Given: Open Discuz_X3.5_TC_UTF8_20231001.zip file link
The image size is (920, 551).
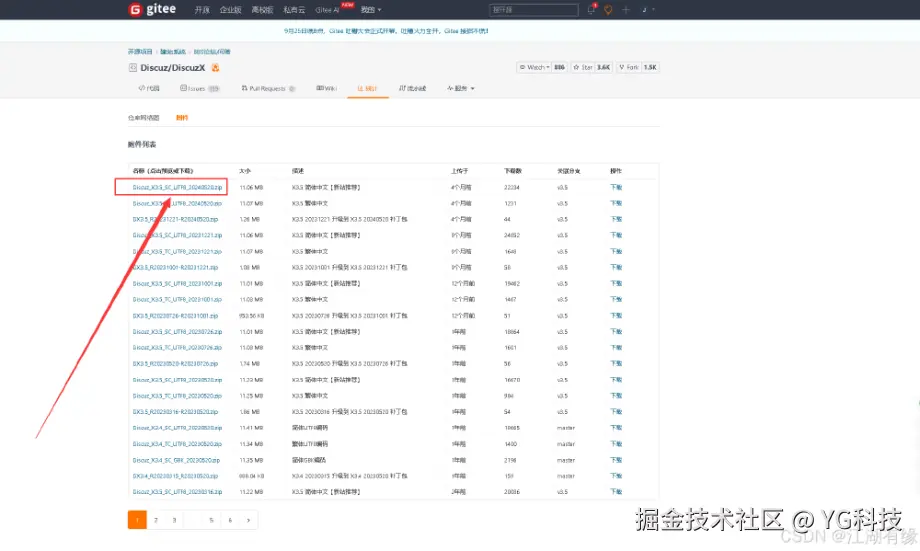Looking at the screenshot, I should point(177,300).
